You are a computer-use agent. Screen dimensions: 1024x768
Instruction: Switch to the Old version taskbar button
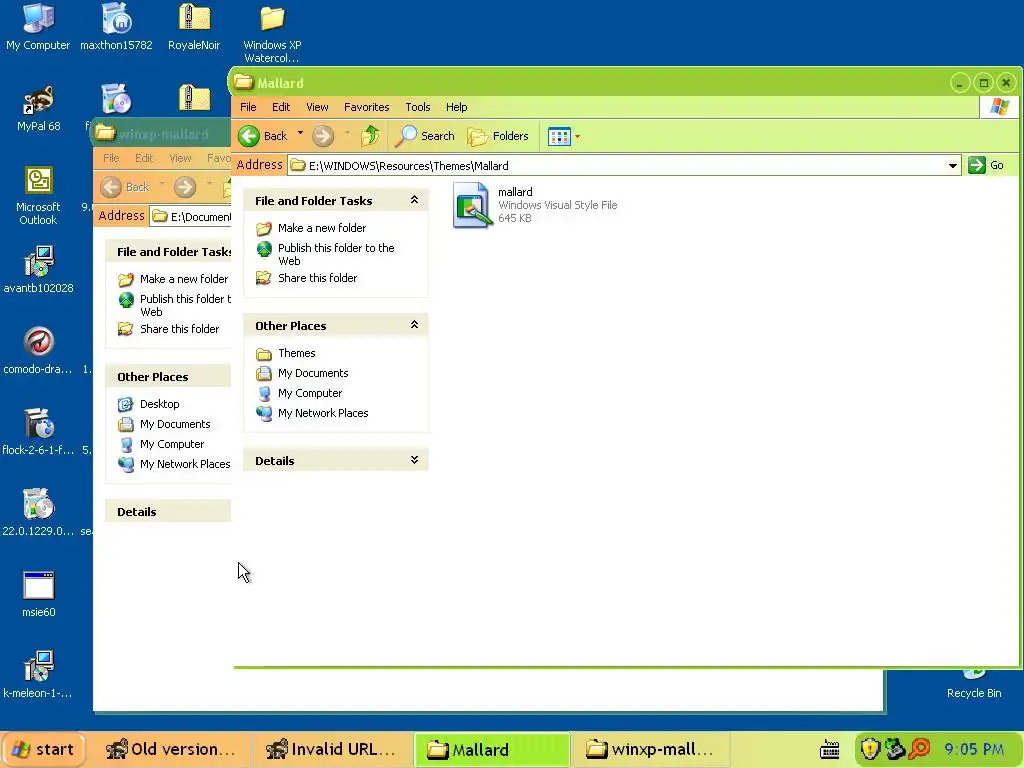[170, 749]
